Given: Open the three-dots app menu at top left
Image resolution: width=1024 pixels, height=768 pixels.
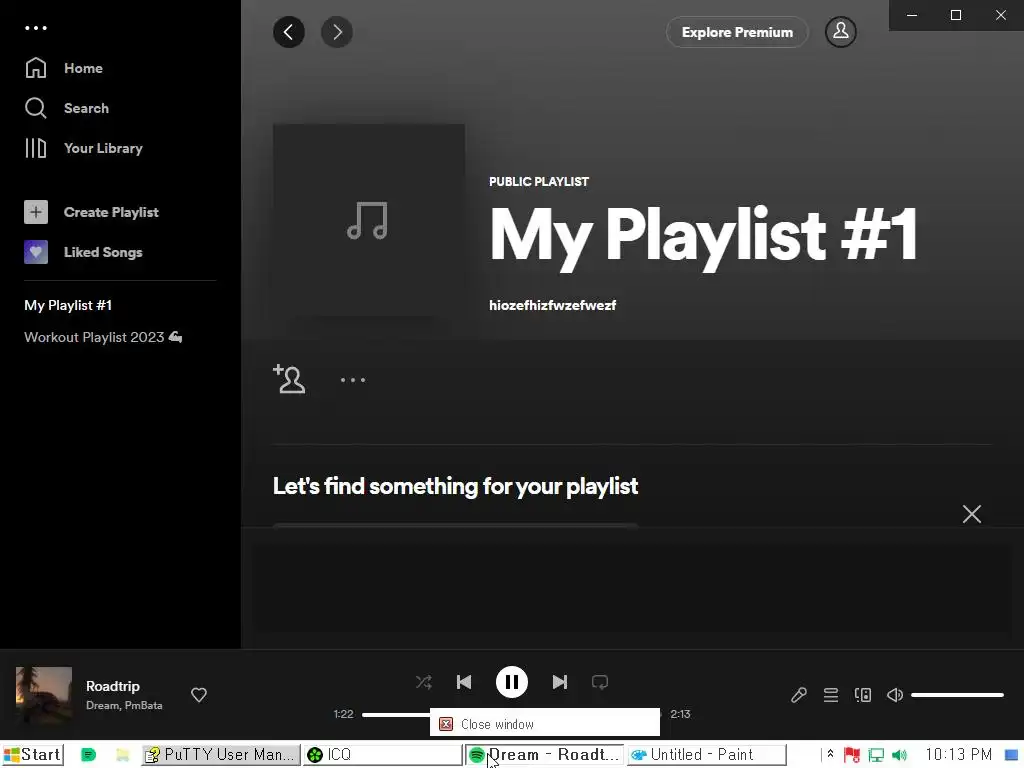Looking at the screenshot, I should coord(35,28).
